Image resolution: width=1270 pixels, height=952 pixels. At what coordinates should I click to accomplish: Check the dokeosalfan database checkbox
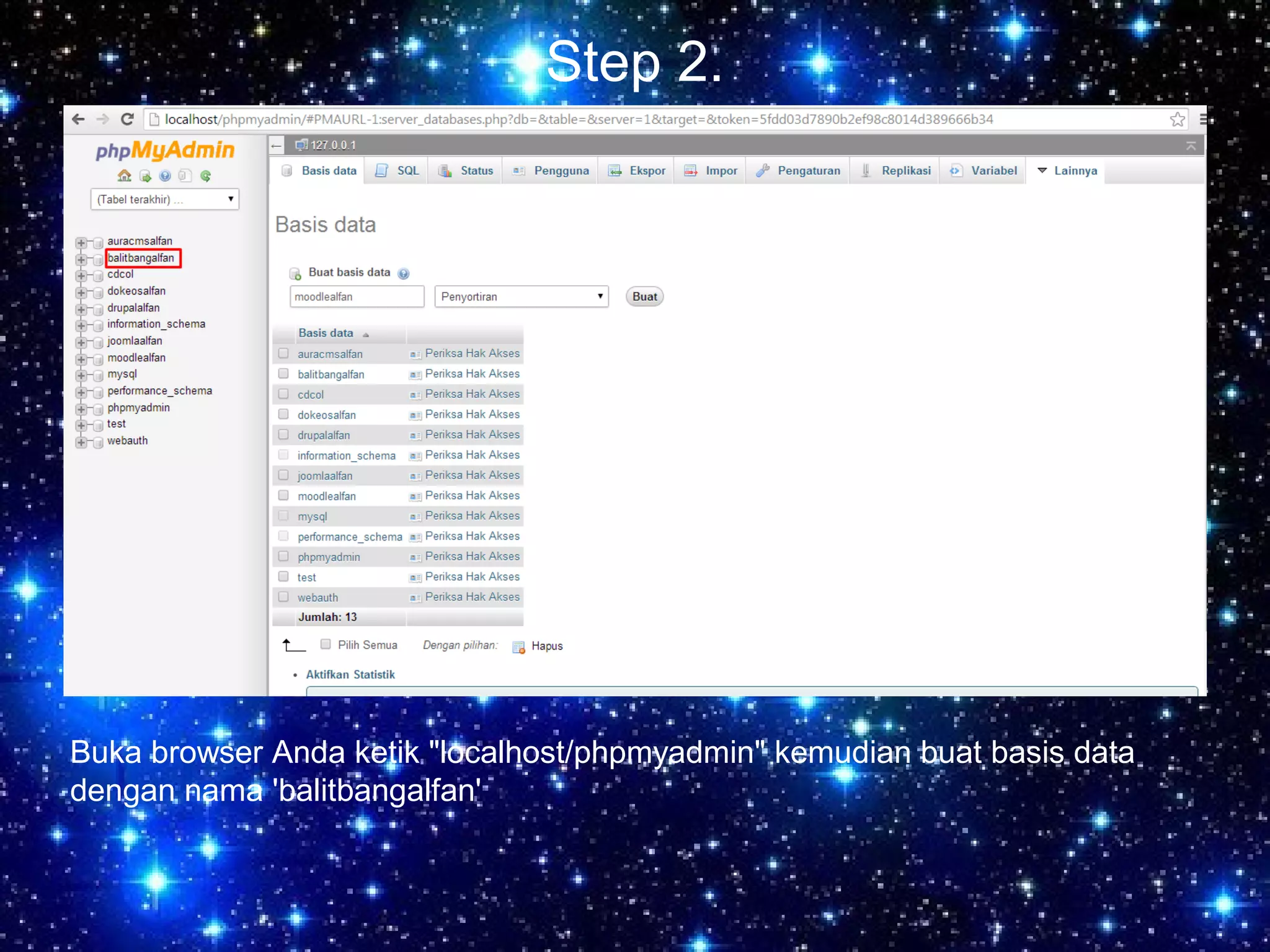(x=283, y=413)
